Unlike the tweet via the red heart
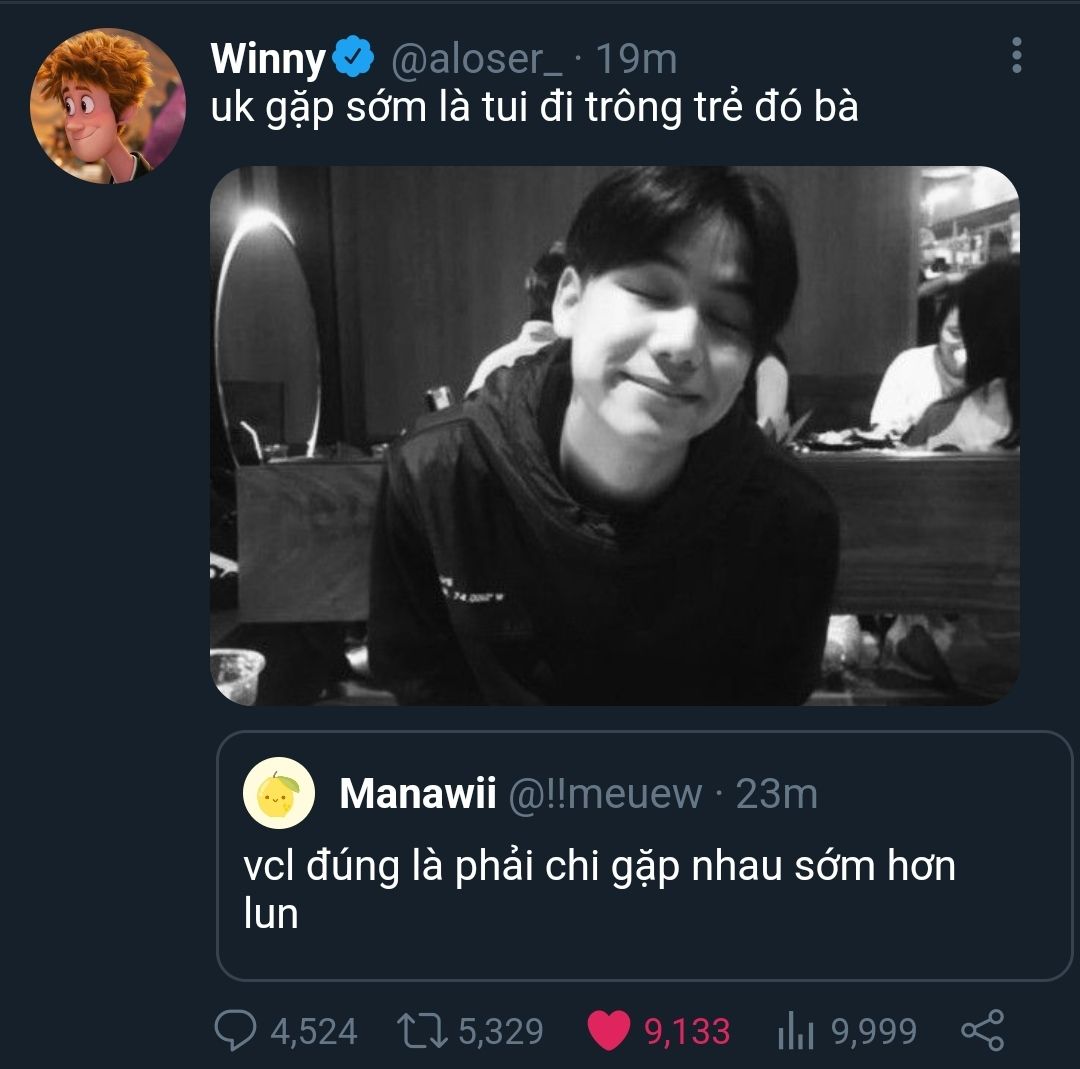This screenshot has width=1080, height=1069. pyautogui.click(x=608, y=1031)
